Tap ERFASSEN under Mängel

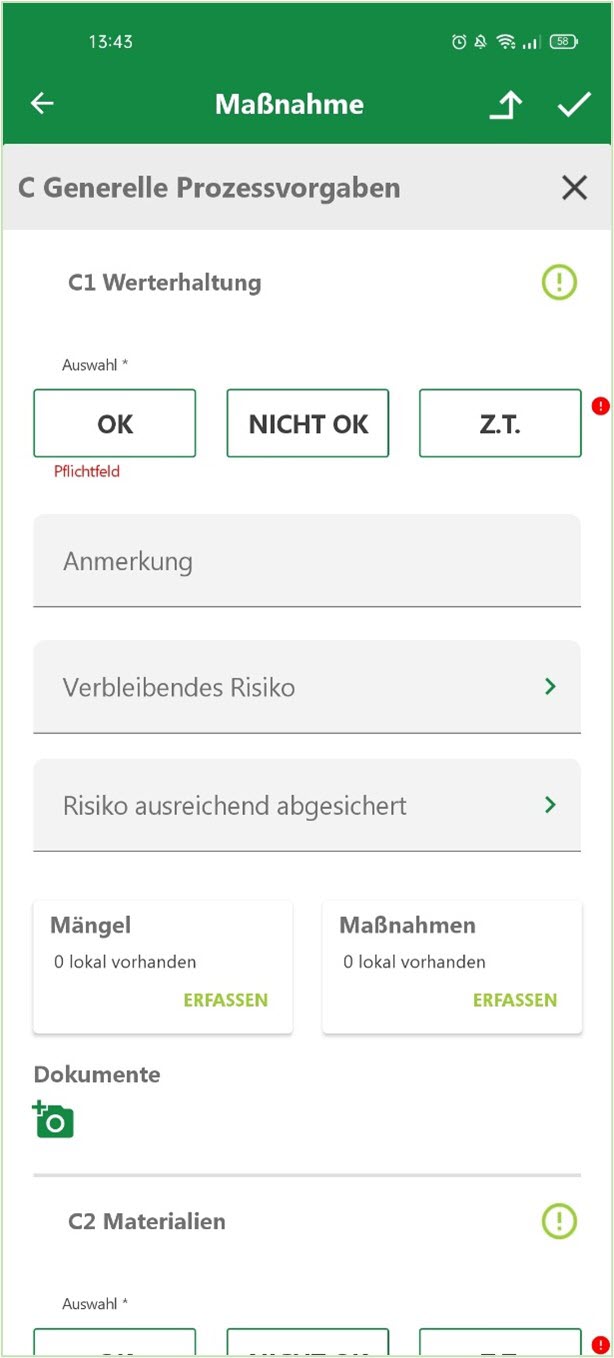click(x=225, y=999)
